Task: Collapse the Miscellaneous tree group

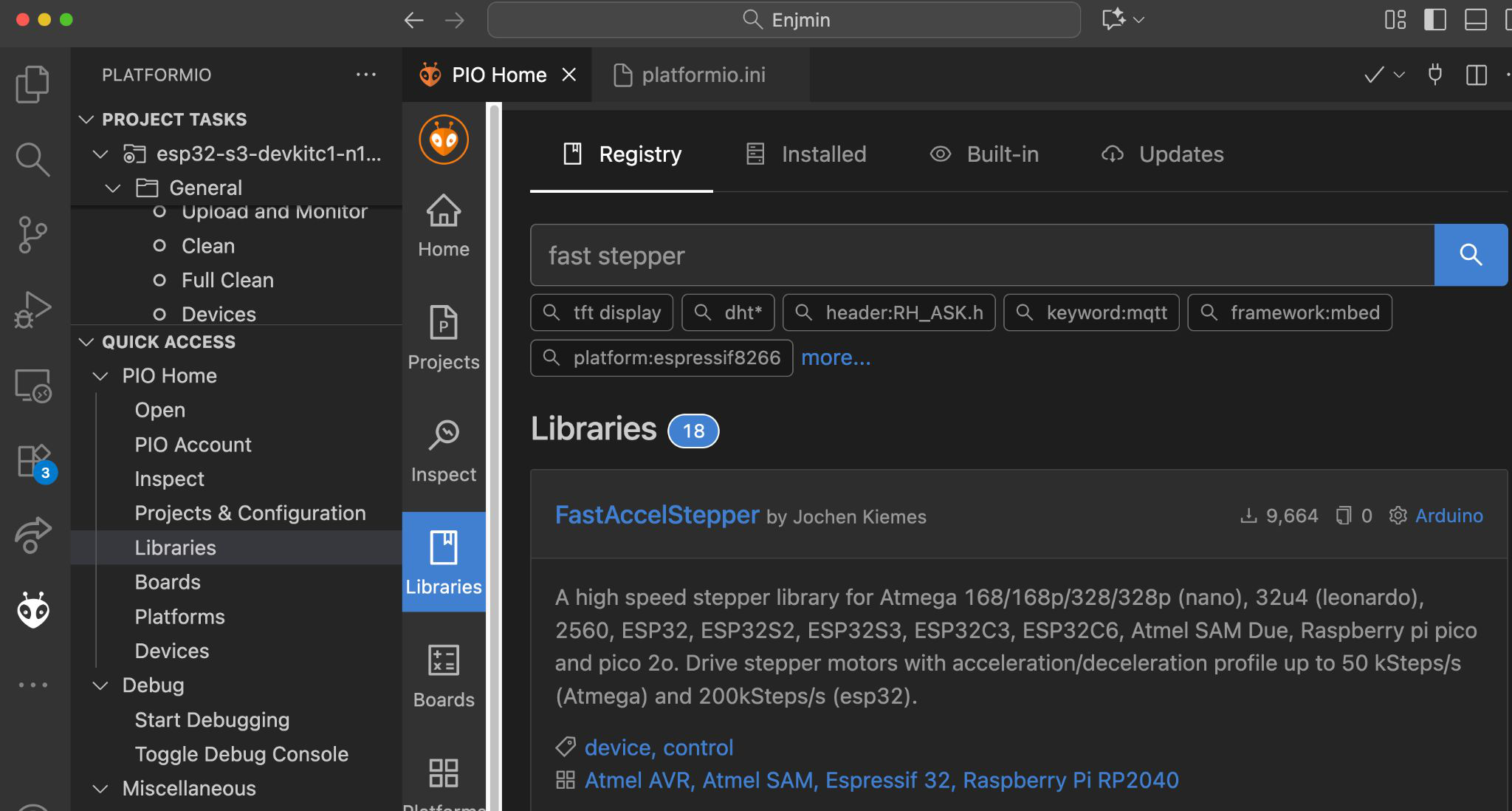Action: tap(100, 789)
